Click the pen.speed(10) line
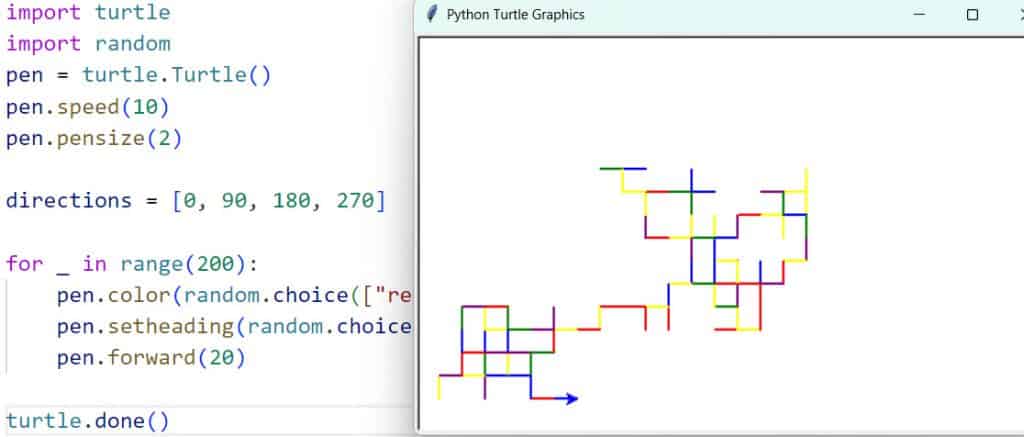1024x437 pixels. (88, 107)
